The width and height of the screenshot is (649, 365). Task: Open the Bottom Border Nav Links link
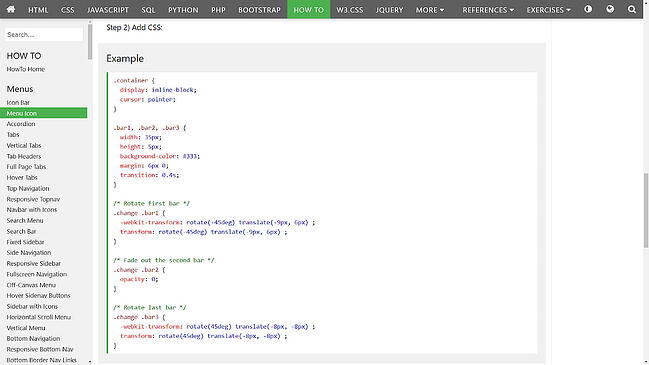tap(41, 360)
